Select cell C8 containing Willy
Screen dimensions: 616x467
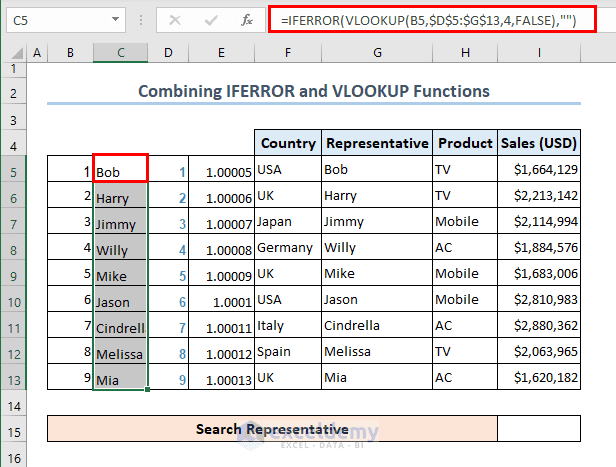[x=121, y=247]
